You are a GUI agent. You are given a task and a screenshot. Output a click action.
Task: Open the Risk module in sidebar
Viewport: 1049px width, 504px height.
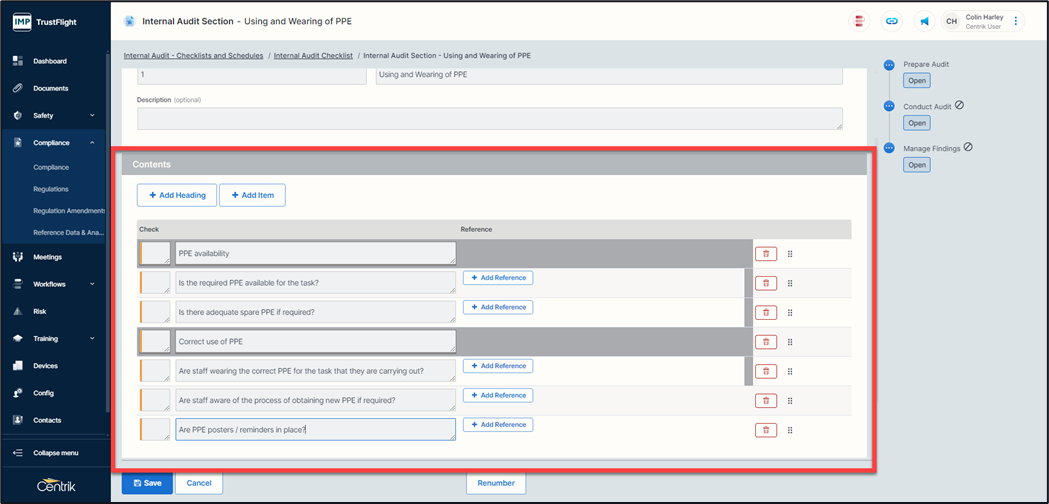pos(40,311)
